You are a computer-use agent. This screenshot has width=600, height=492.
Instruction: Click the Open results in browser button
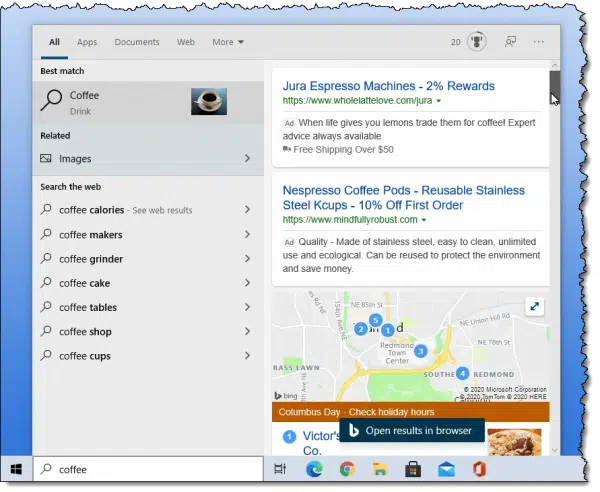pos(412,430)
